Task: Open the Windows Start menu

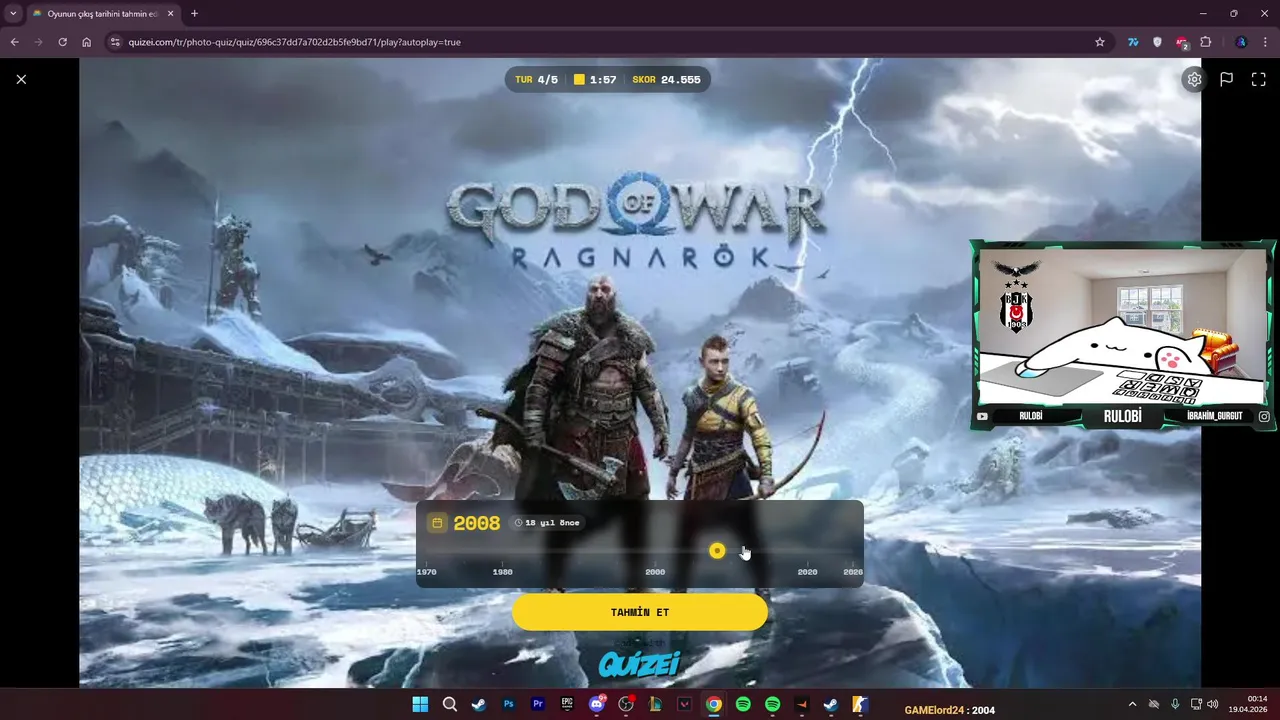Action: [x=420, y=704]
